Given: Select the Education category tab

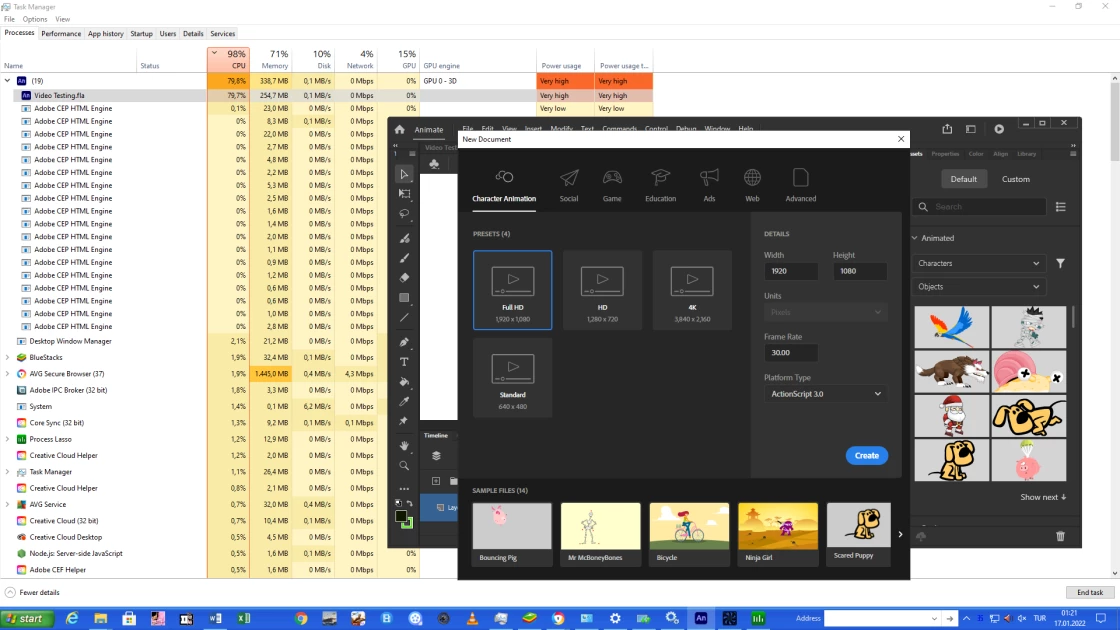Looking at the screenshot, I should pyautogui.click(x=661, y=186).
